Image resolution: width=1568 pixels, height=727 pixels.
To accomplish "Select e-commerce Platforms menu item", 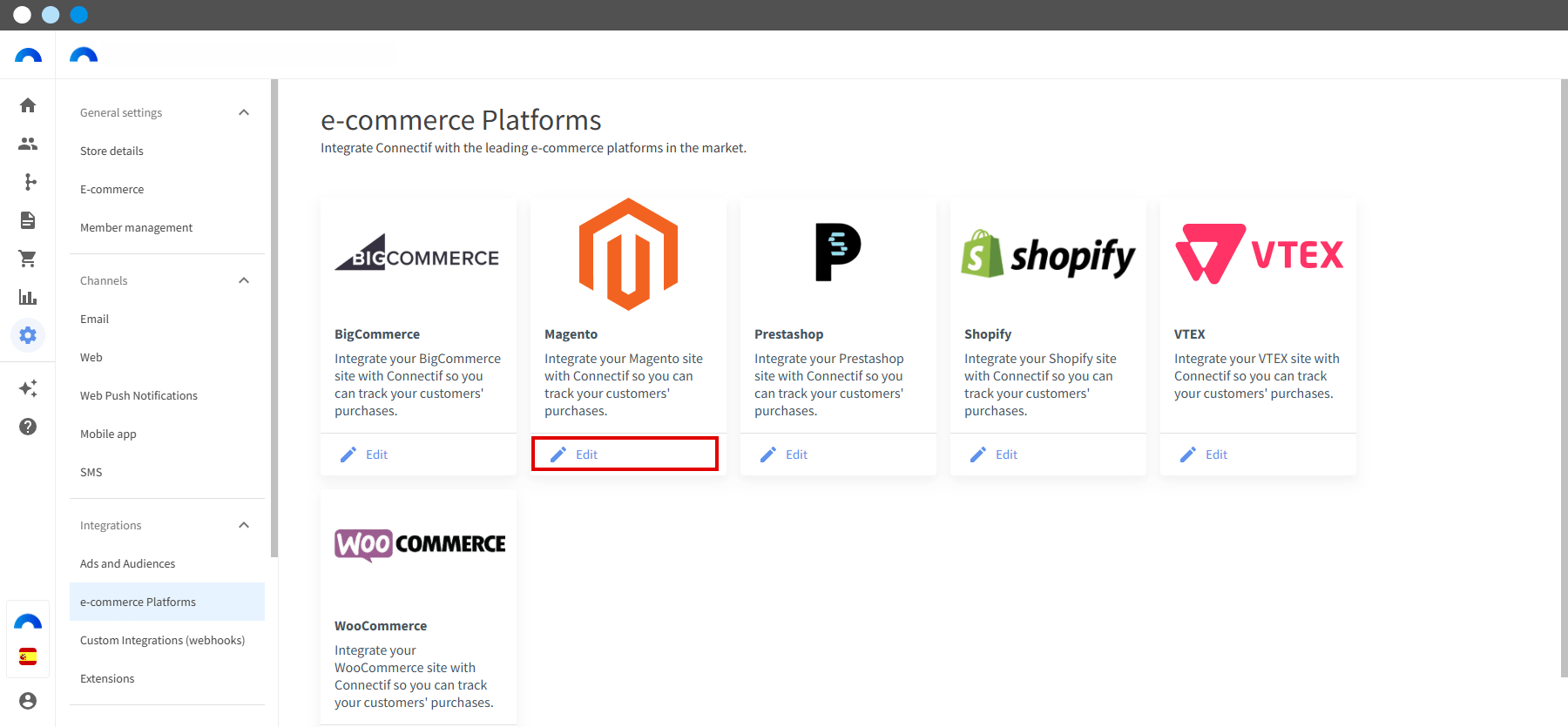I will click(167, 602).
